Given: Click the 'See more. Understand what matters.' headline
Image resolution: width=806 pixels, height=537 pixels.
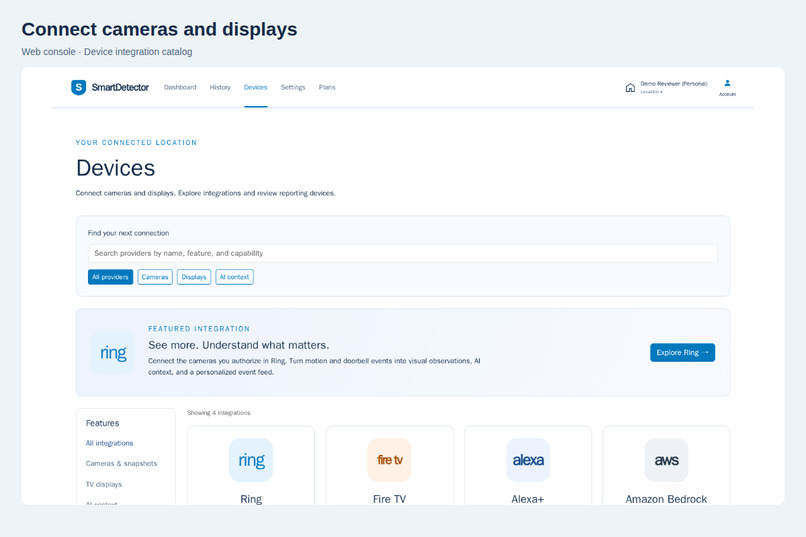Looking at the screenshot, I should [239, 345].
